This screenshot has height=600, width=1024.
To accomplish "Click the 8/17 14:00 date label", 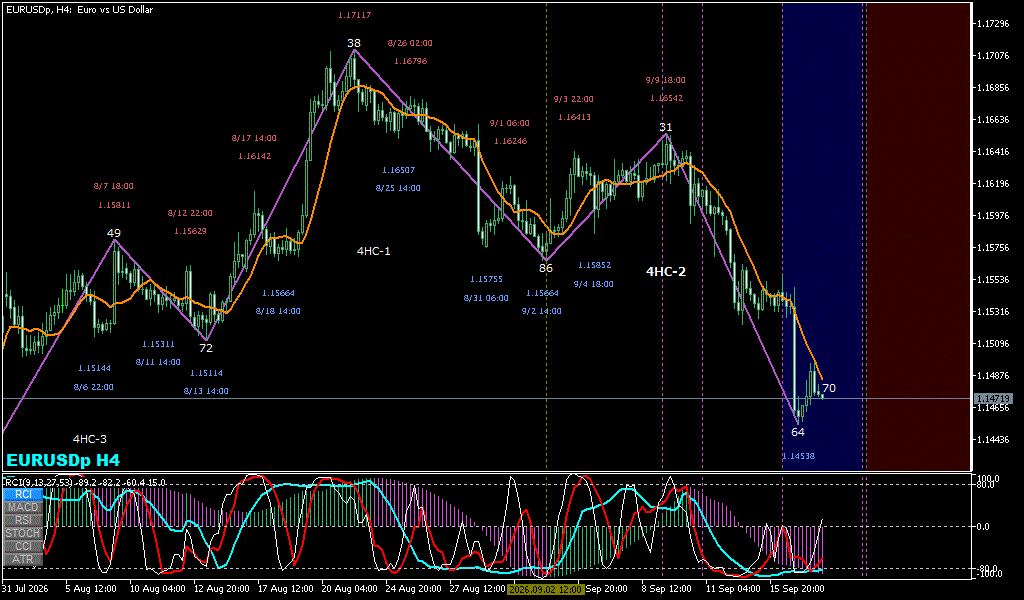I will pos(254,138).
